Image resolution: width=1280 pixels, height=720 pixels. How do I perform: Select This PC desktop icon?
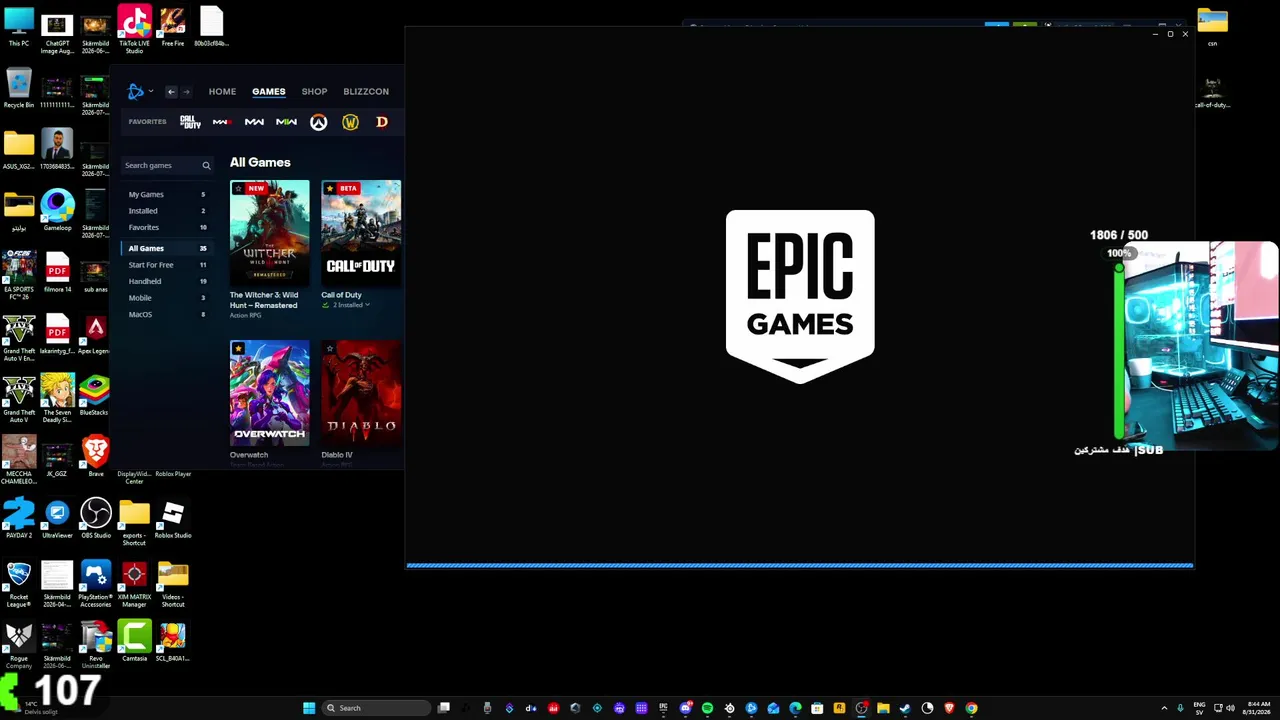click(19, 28)
